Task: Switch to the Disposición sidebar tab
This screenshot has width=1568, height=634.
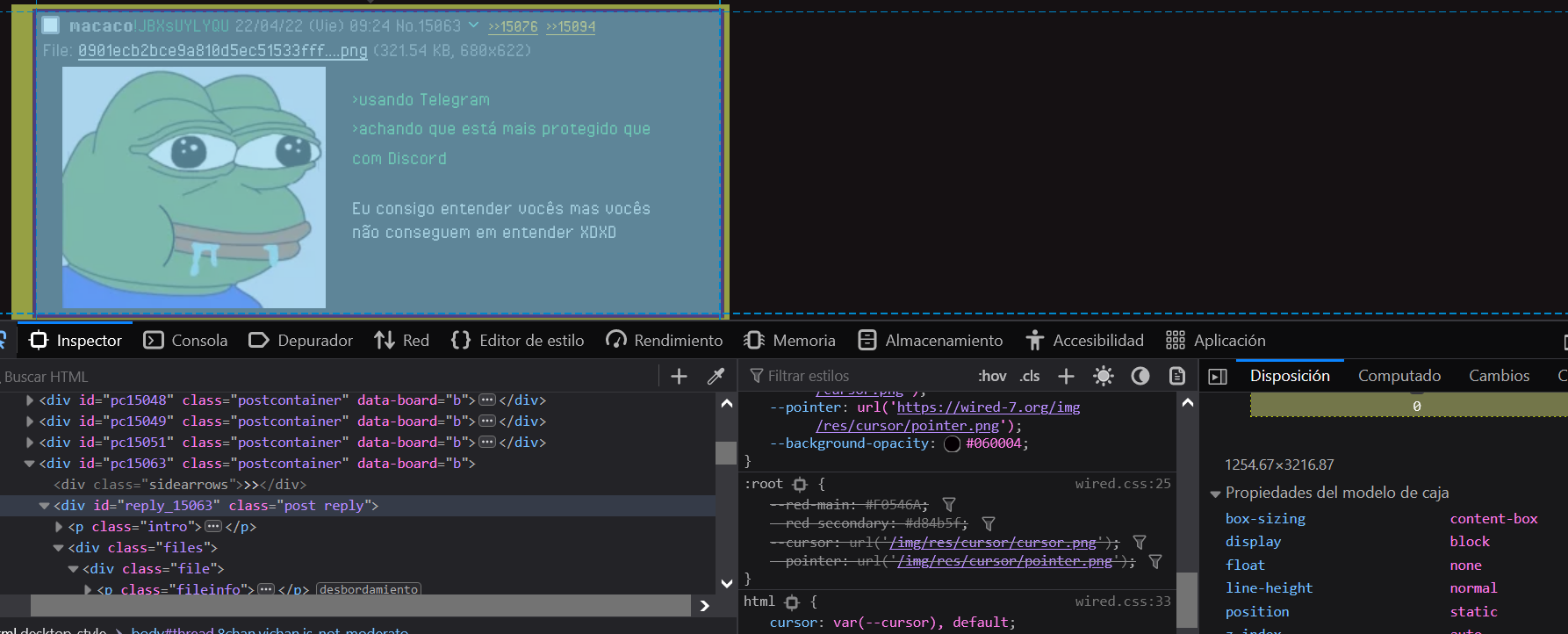Action: point(1290,376)
